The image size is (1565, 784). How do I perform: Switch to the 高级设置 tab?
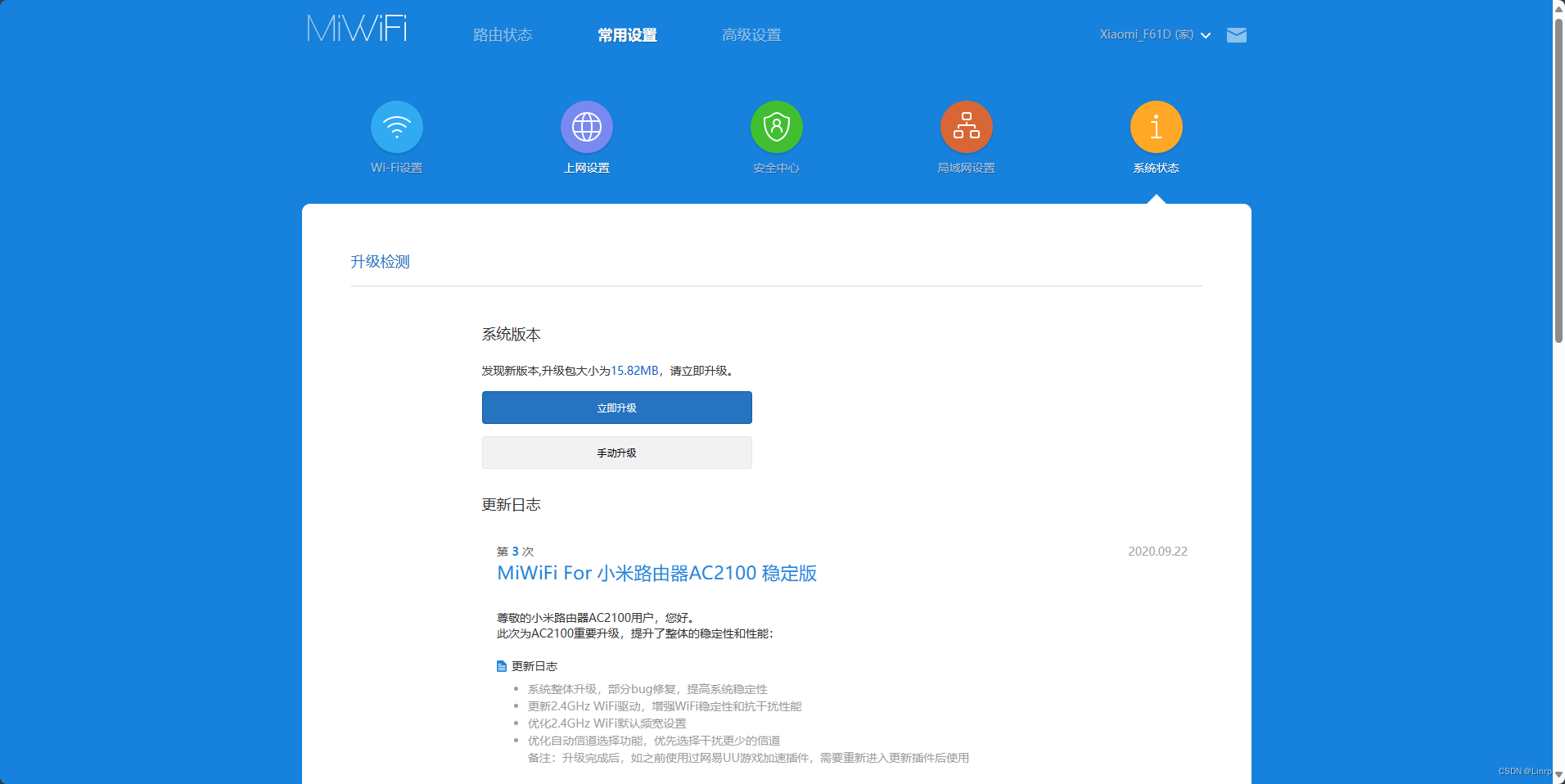click(x=751, y=35)
